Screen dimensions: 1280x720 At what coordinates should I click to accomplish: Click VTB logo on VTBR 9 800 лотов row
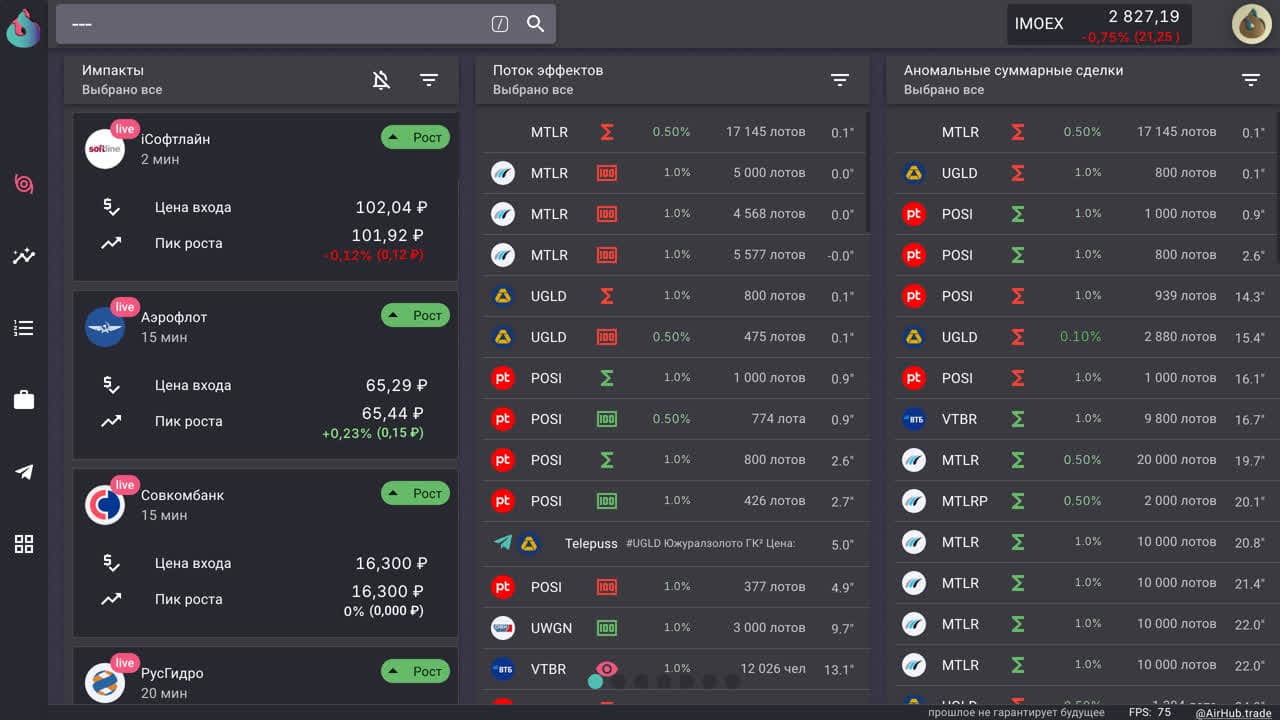[x=914, y=419]
